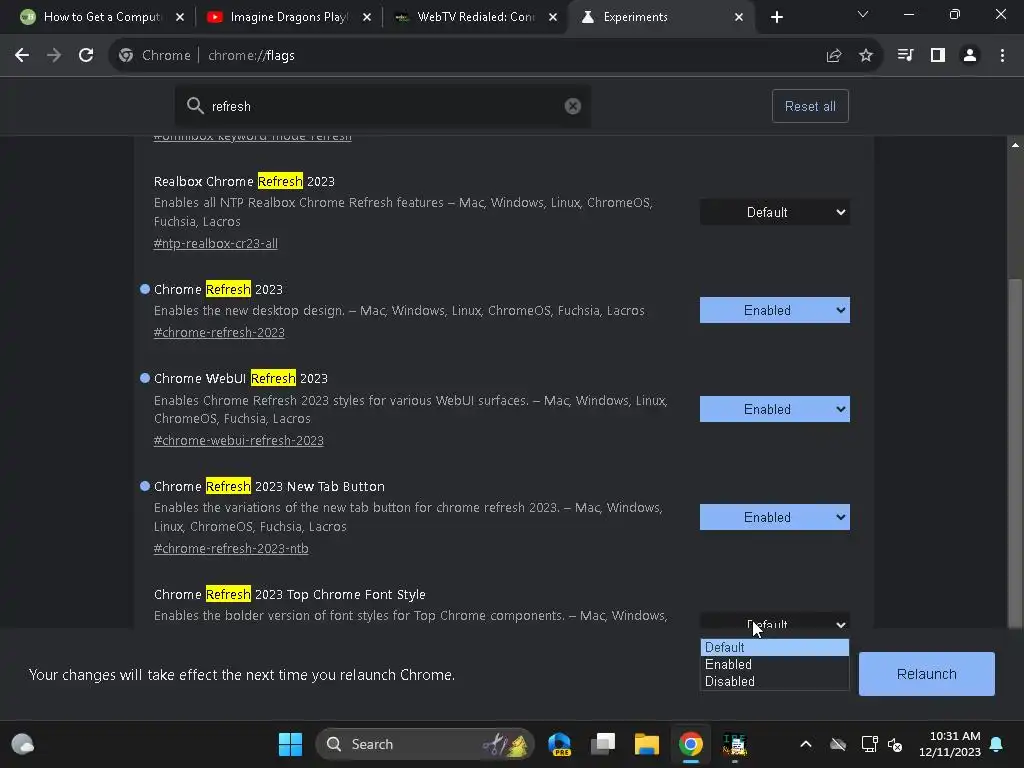The image size is (1024, 768).
Task: Open the #chrome-webui-refresh-2023 link
Action: pyautogui.click(x=238, y=441)
